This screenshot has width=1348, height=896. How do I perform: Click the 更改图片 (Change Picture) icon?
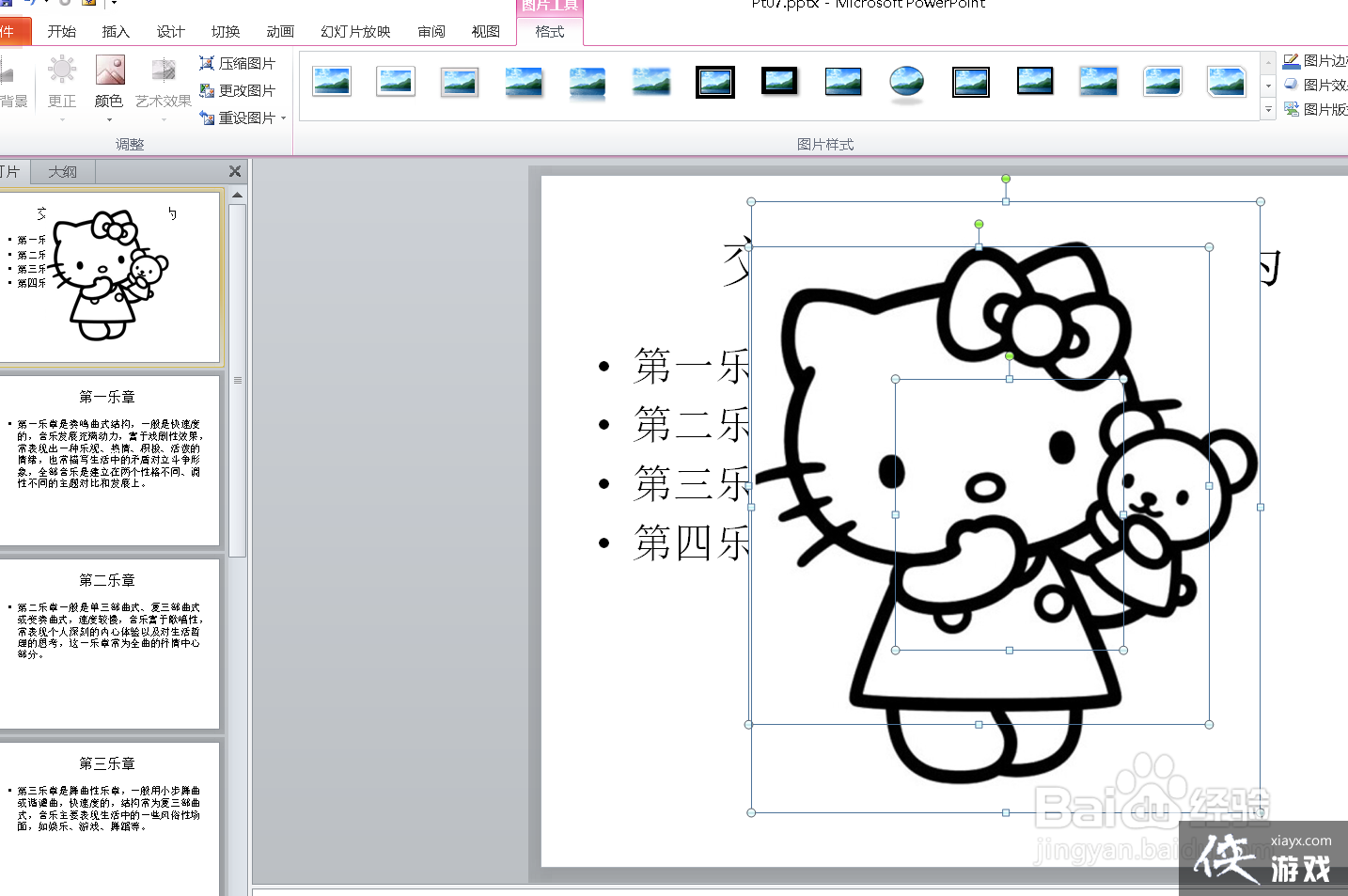click(x=207, y=90)
